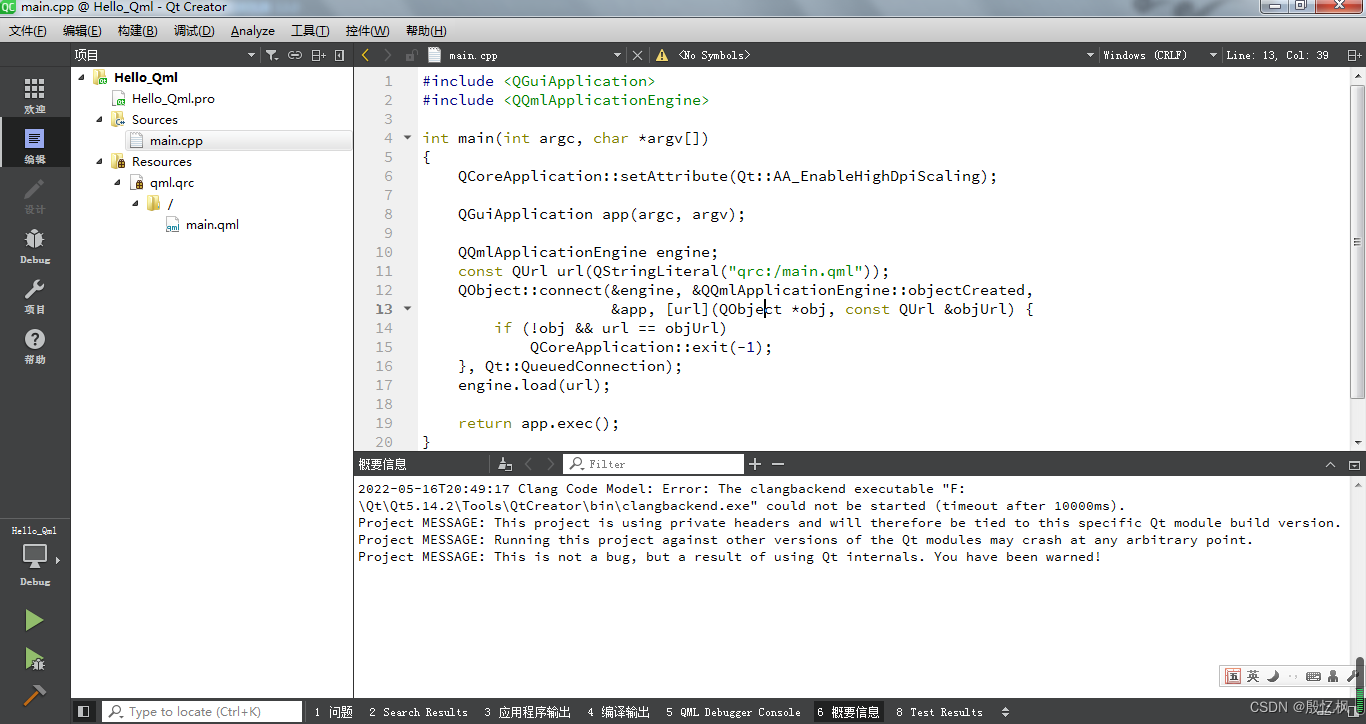Viewport: 1366px width, 724px height.
Task: Open the 控件(W) menu
Action: click(368, 31)
